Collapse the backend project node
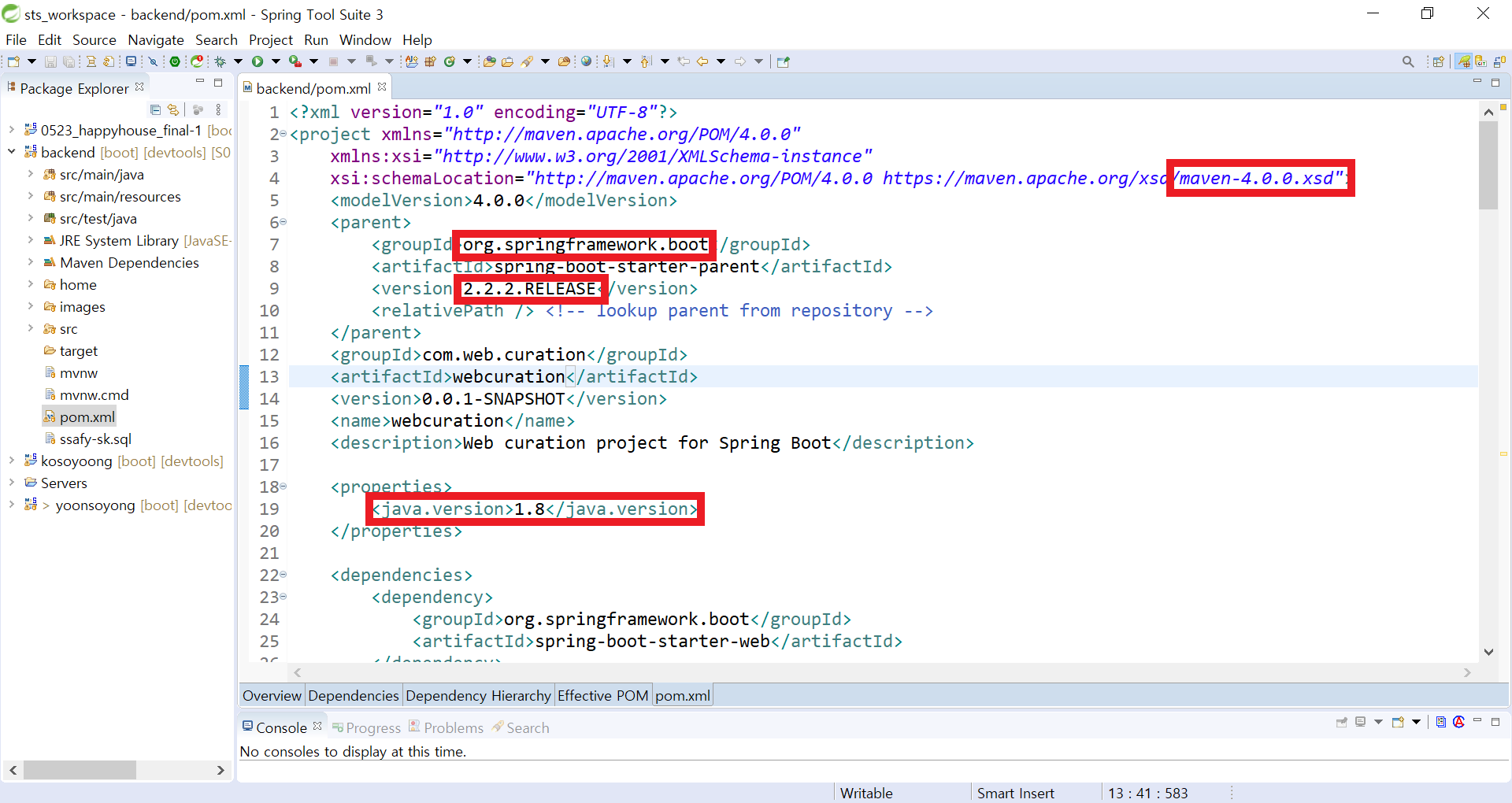Image resolution: width=1512 pixels, height=803 pixels. tap(12, 152)
